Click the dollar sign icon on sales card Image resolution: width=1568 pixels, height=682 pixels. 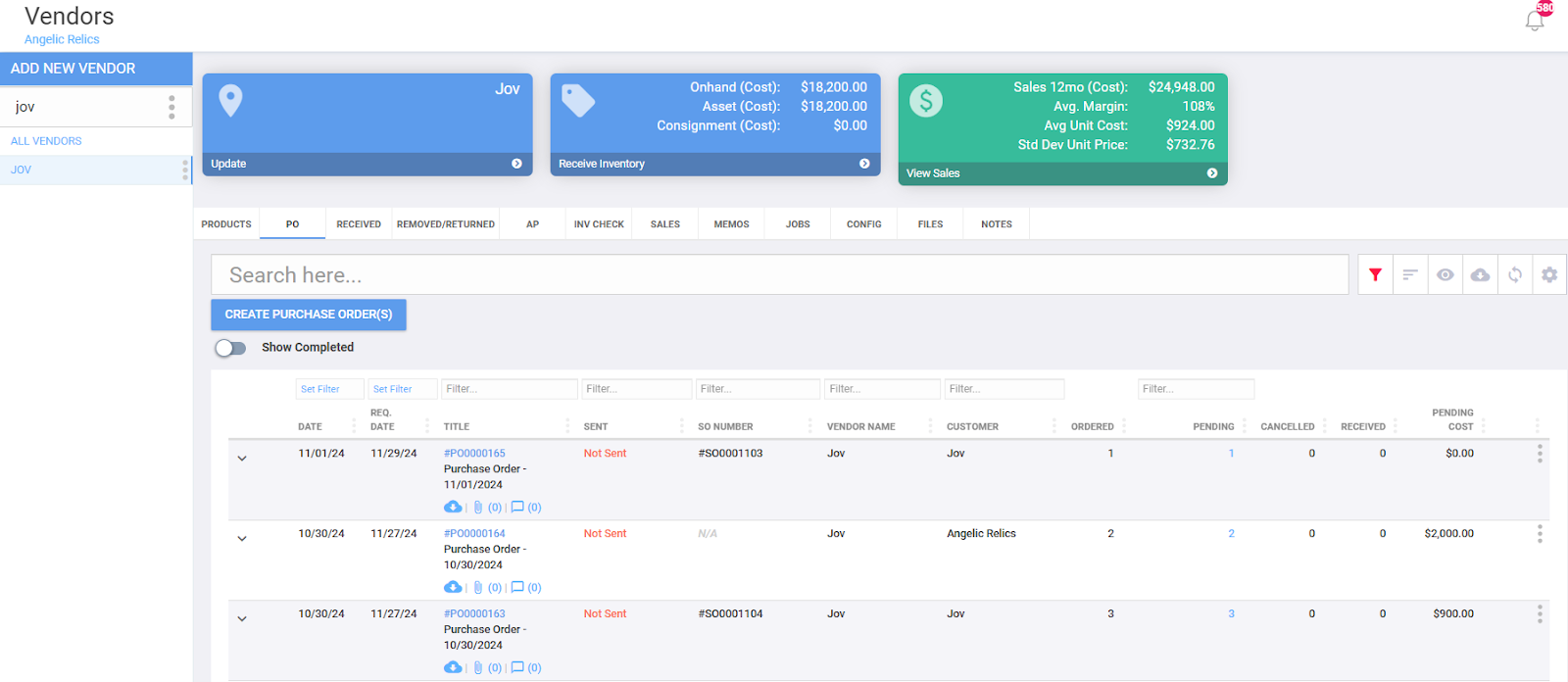pyautogui.click(x=926, y=100)
